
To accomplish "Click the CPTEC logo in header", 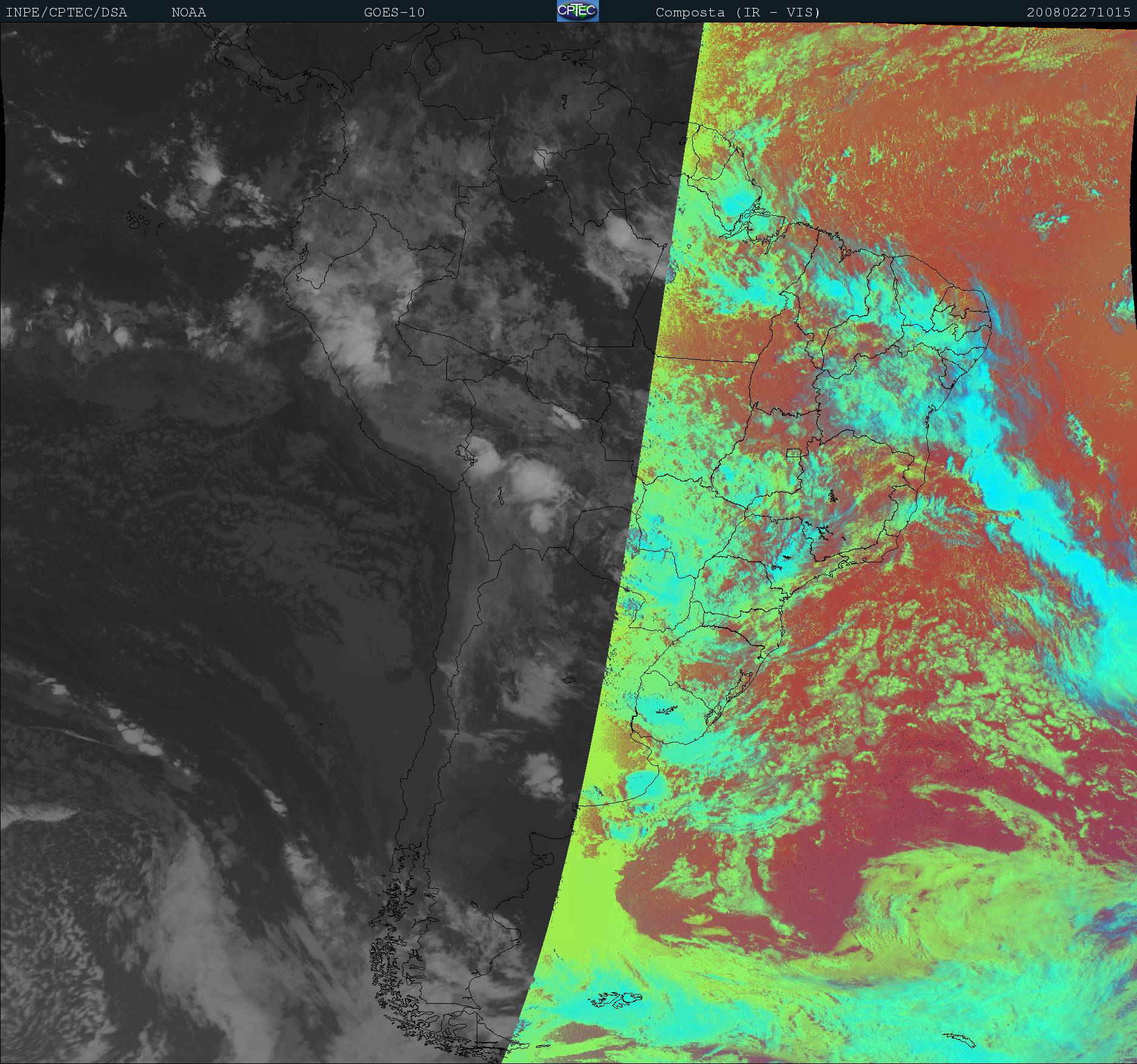I will click(577, 11).
